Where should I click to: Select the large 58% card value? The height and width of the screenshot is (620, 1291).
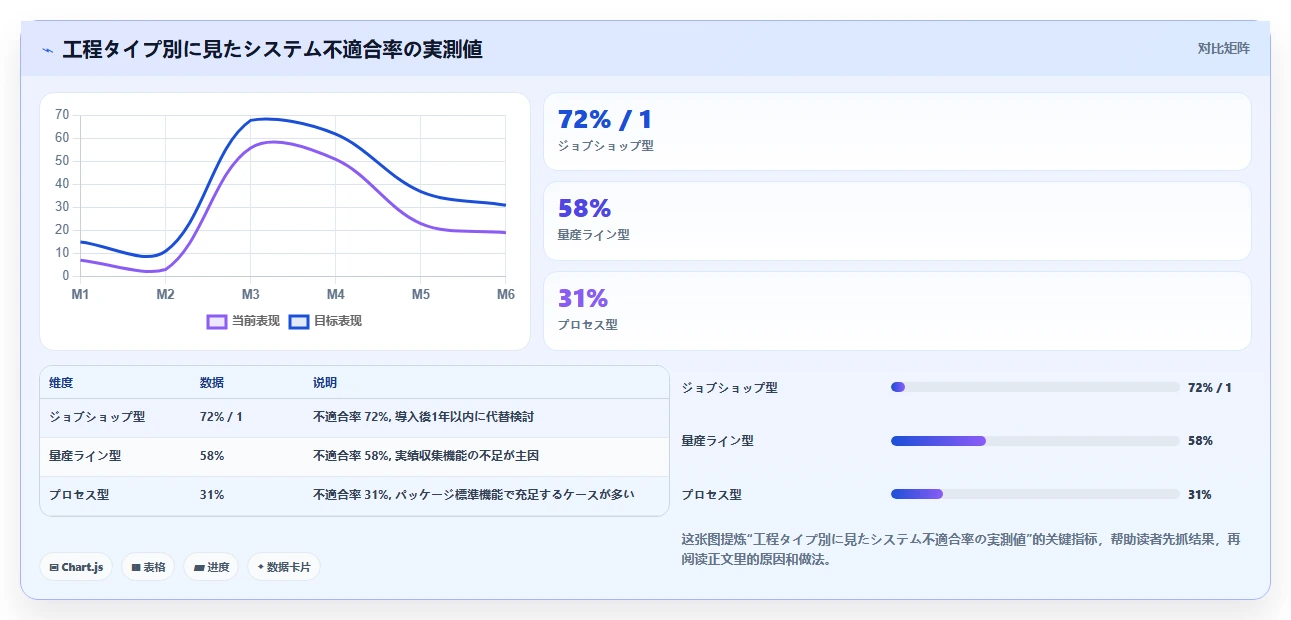pos(584,209)
